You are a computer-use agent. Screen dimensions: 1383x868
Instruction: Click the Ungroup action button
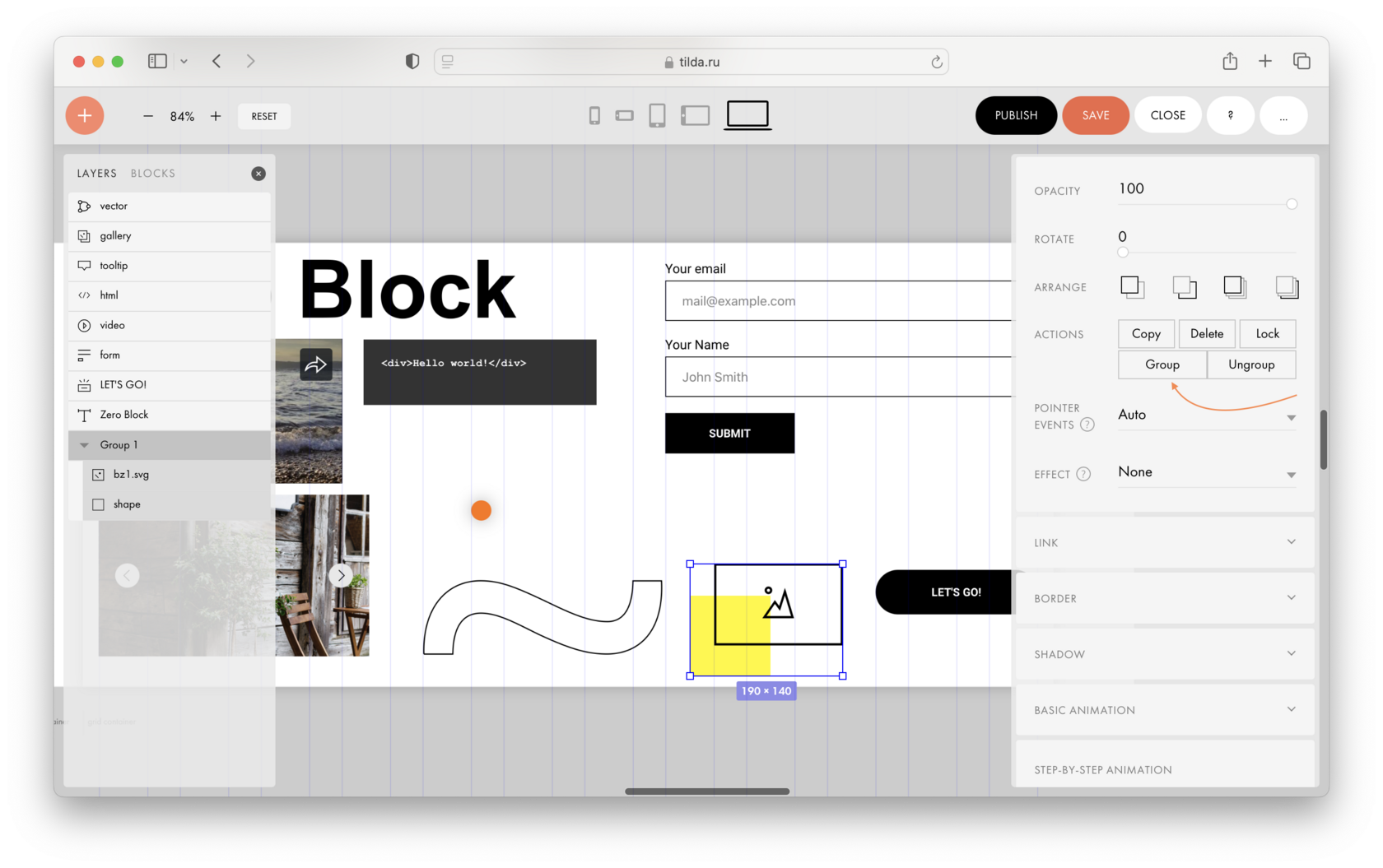coord(1250,364)
